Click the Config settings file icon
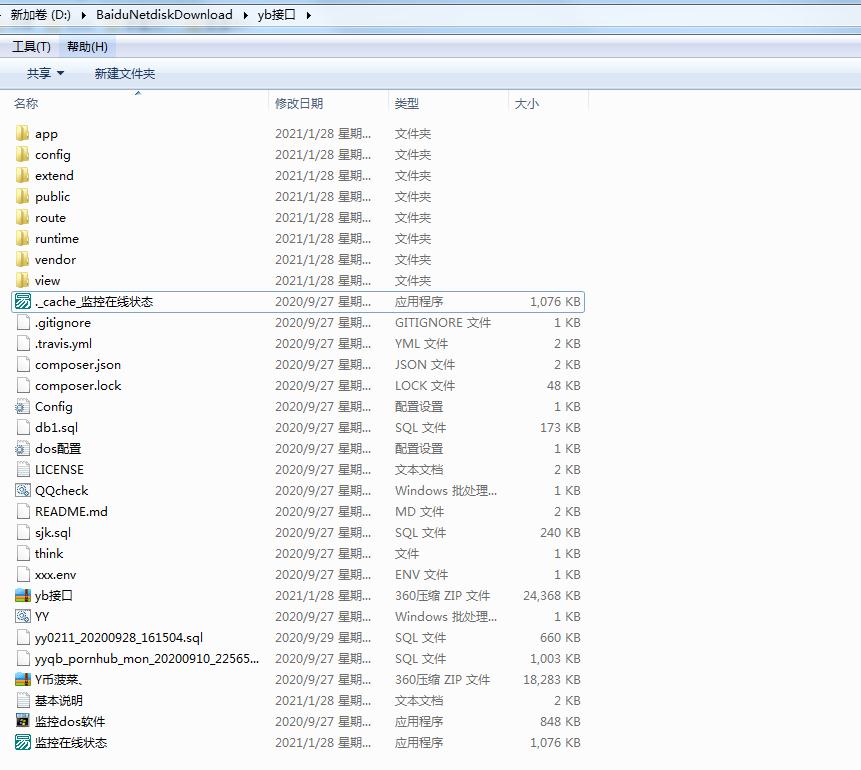The width and height of the screenshot is (861, 770). [x=23, y=407]
